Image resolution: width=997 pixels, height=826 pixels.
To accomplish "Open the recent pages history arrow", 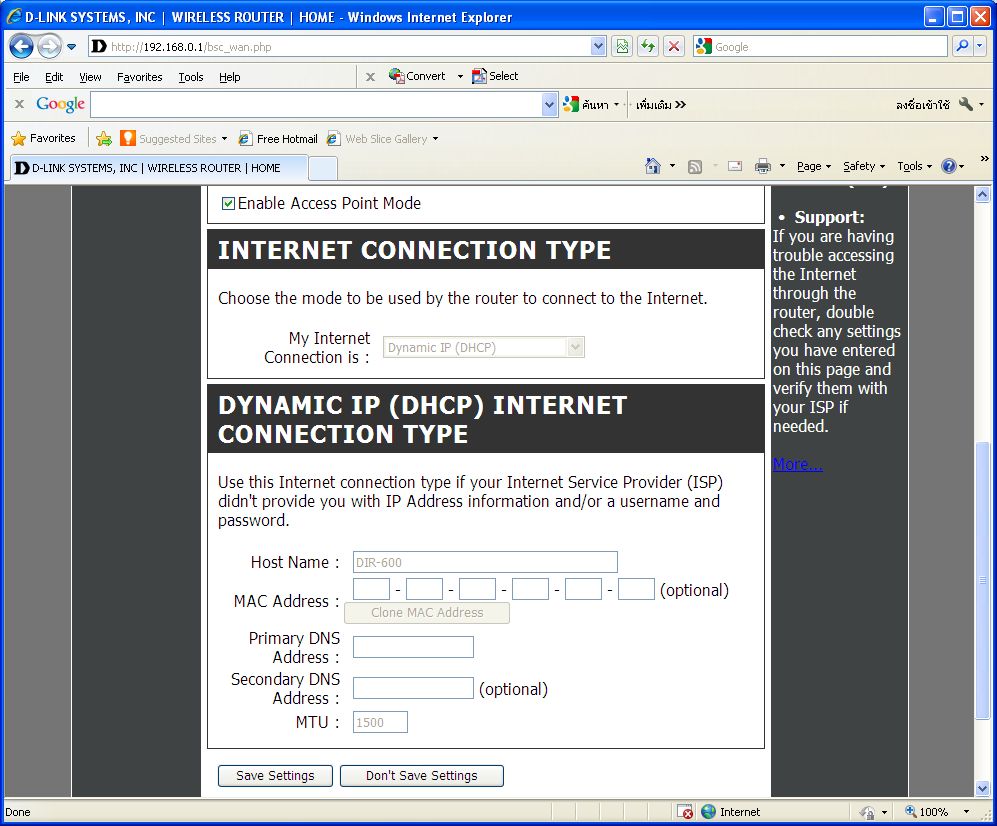I will (71, 46).
